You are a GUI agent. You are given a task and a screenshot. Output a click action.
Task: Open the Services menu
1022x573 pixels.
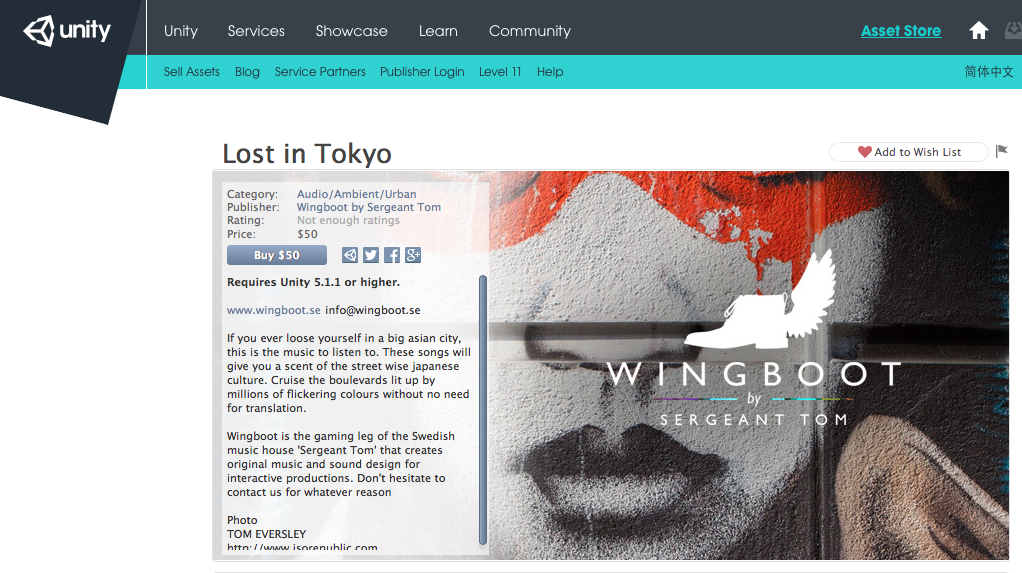click(x=256, y=31)
